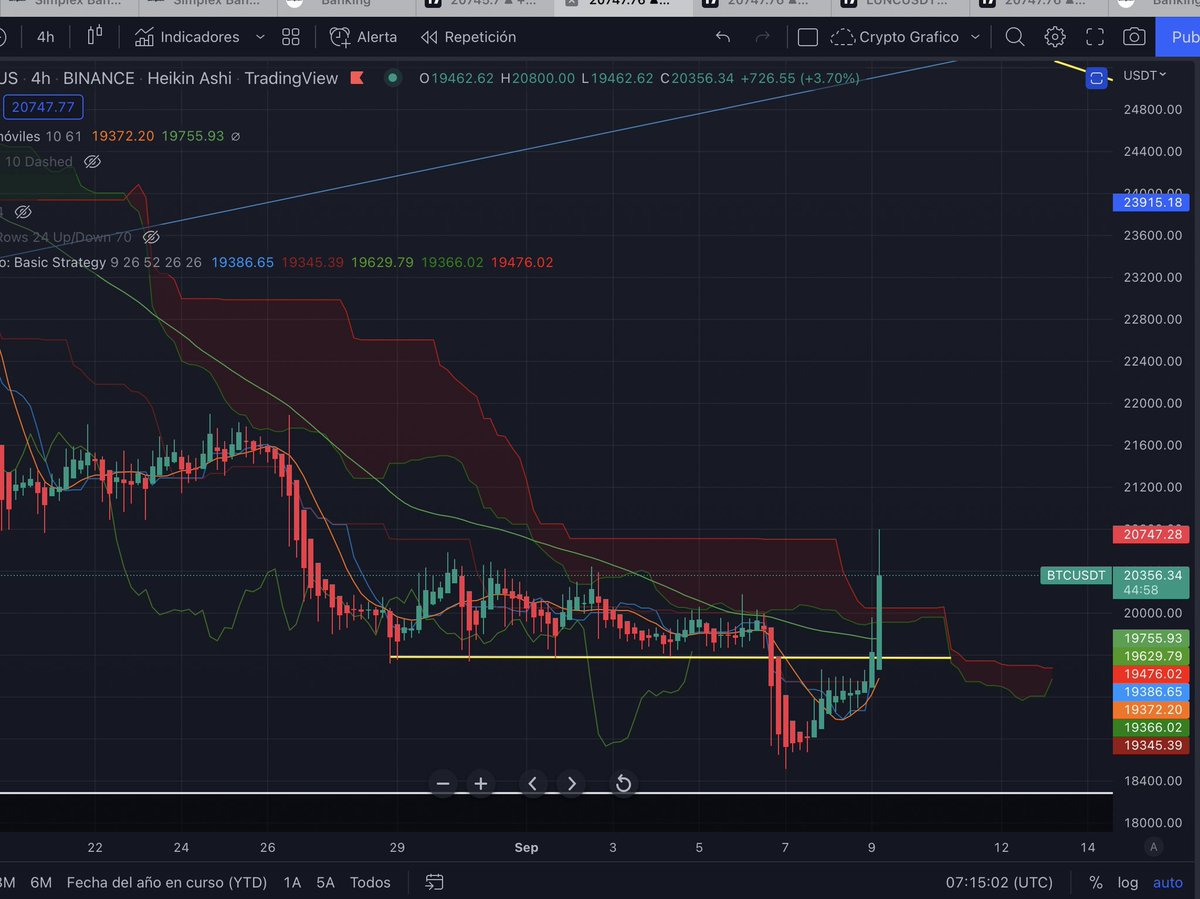Redo the last chart action
The height and width of the screenshot is (899, 1200).
[763, 37]
